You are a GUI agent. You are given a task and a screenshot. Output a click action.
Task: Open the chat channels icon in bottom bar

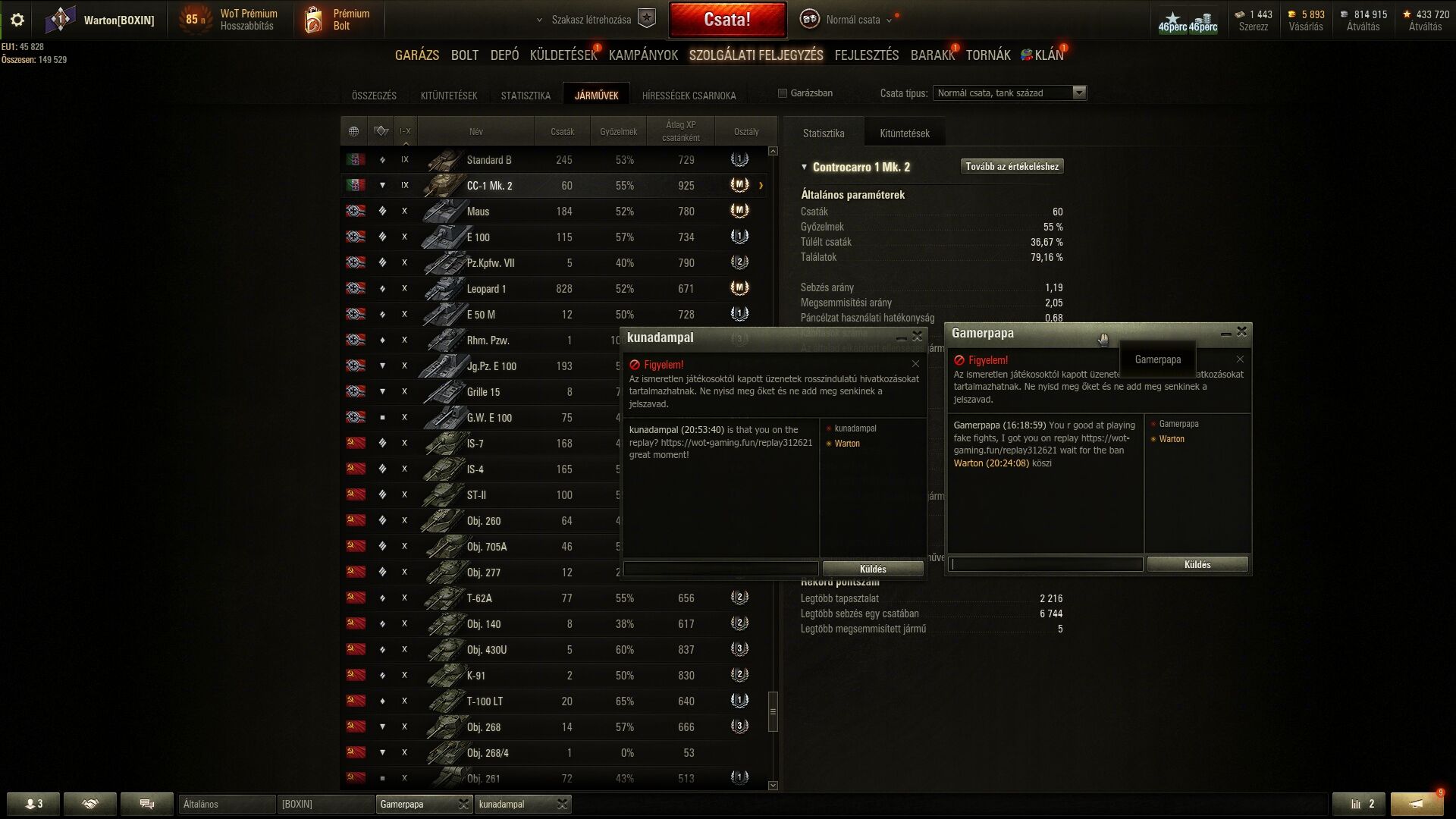(147, 804)
